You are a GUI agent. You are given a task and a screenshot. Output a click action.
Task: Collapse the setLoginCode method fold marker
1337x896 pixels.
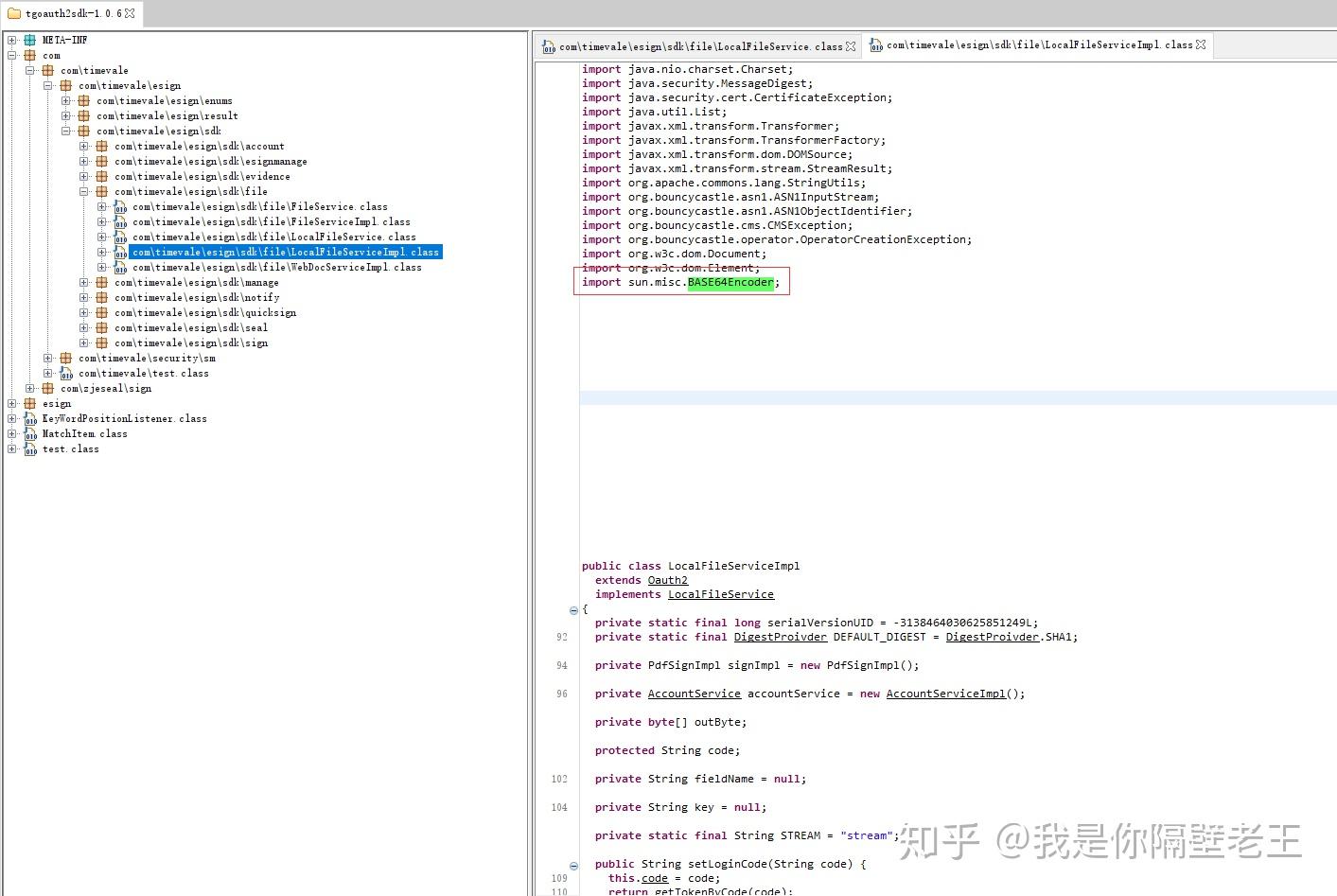point(573,865)
